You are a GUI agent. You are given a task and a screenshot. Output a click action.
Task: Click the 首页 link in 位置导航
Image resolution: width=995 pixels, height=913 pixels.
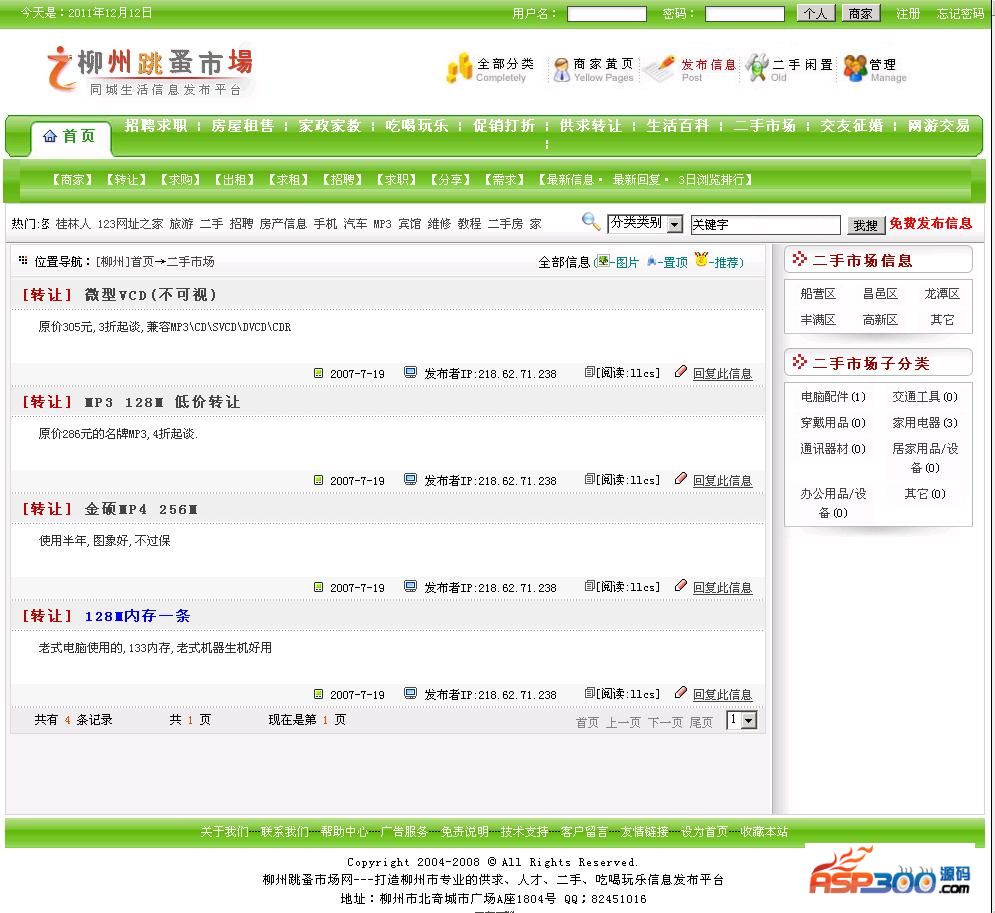pos(142,261)
